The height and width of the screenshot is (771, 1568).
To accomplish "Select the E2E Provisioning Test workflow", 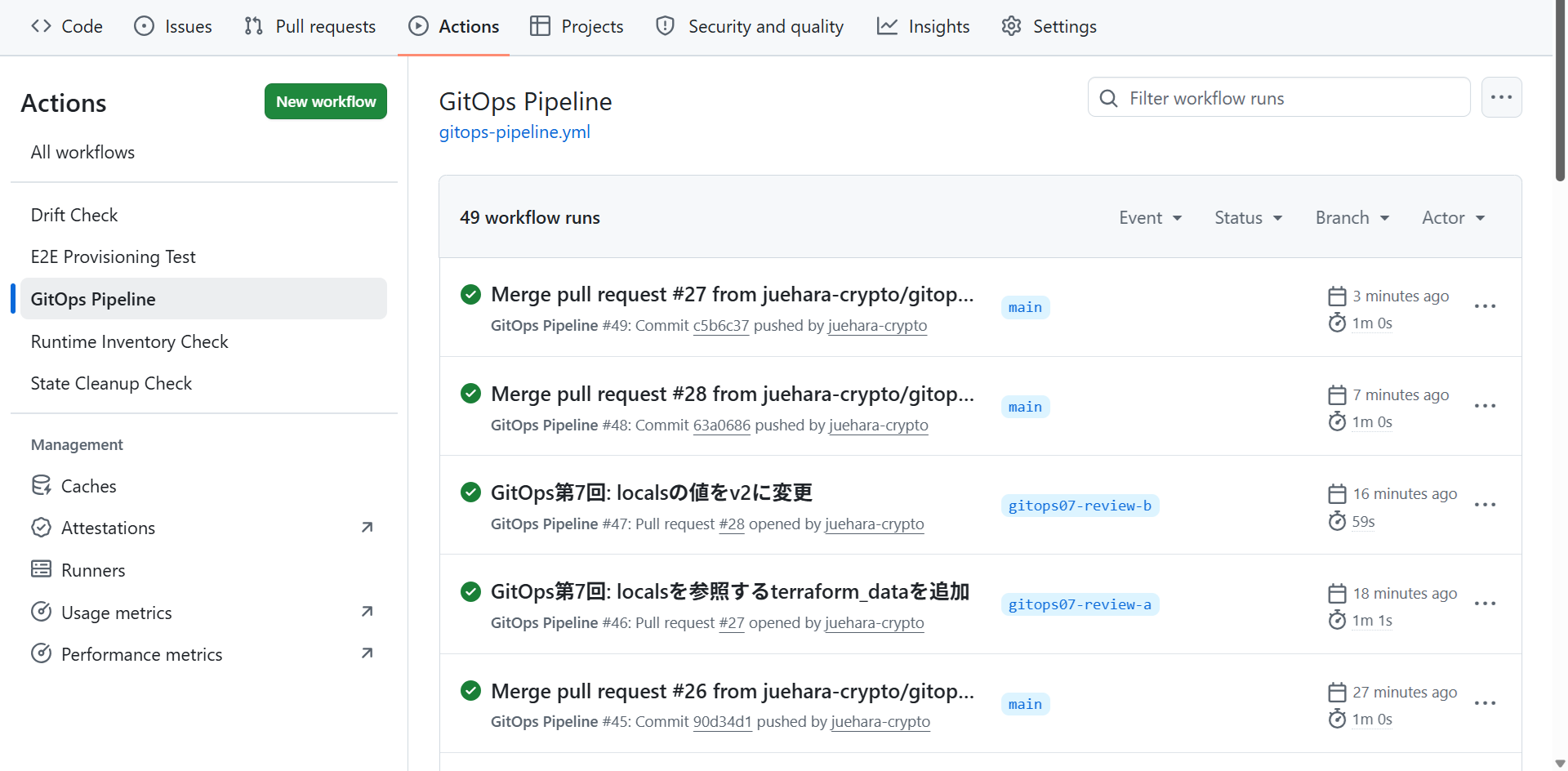I will pos(203,256).
